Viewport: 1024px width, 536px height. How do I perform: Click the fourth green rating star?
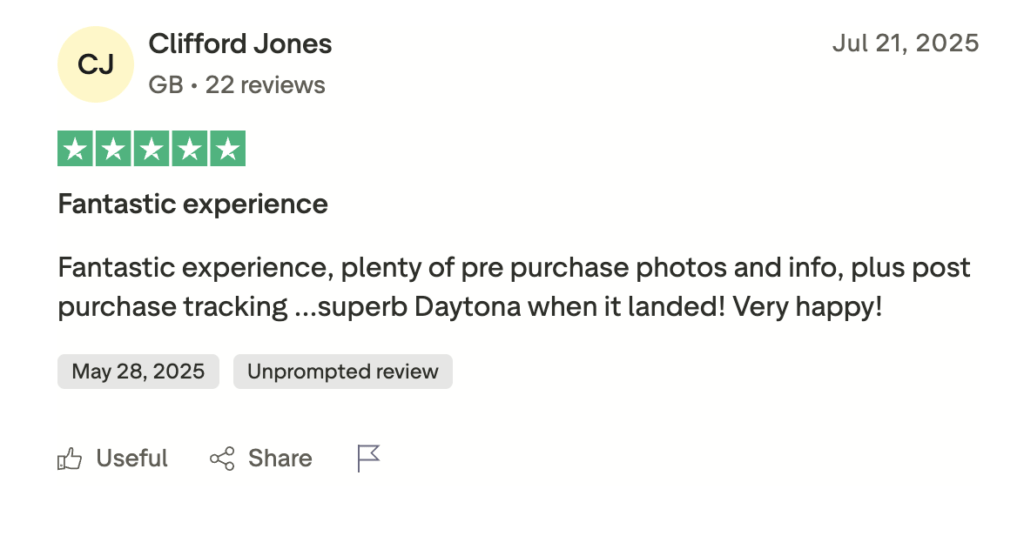click(190, 149)
